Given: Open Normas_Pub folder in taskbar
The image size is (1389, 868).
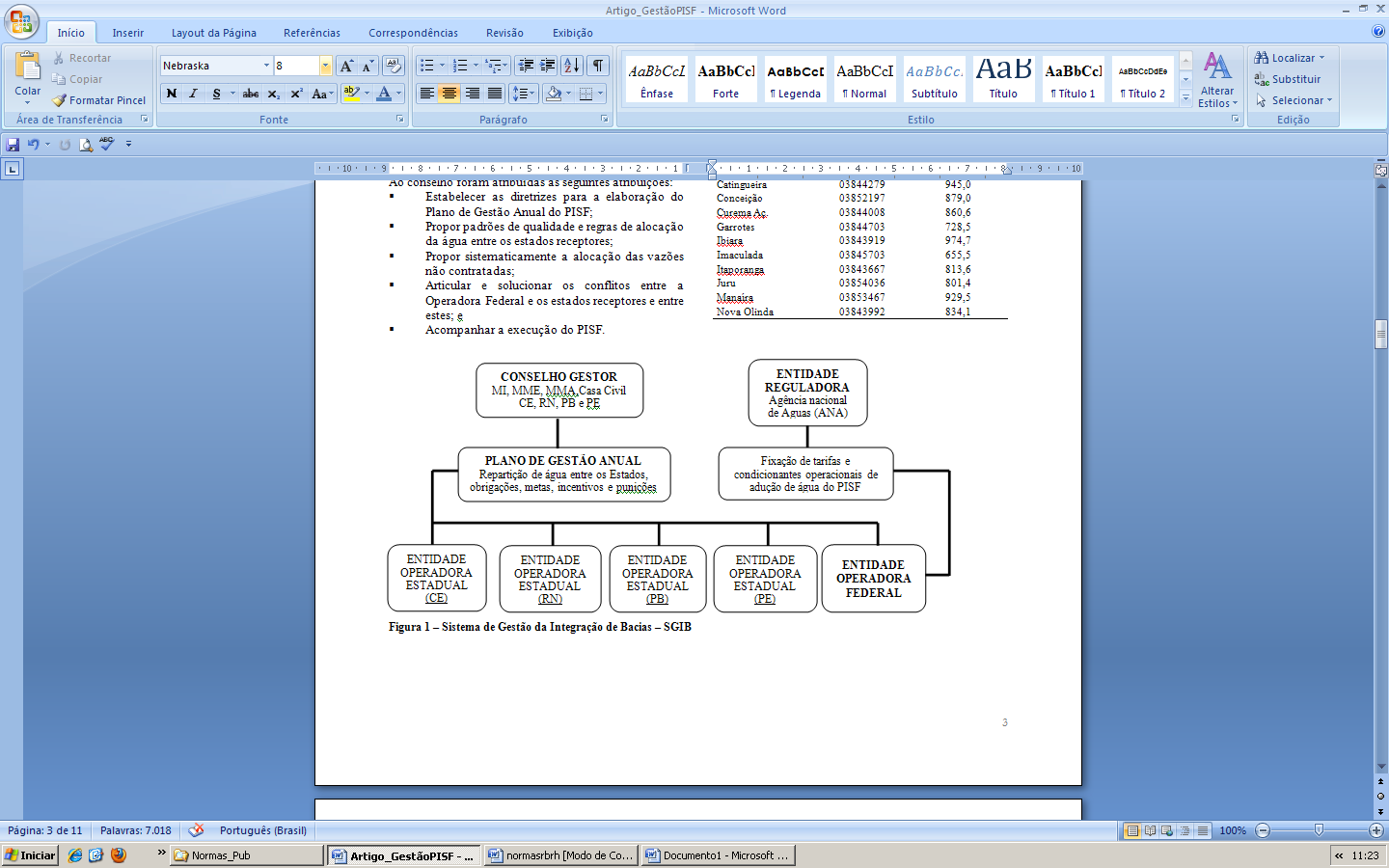Looking at the screenshot, I should pyautogui.click(x=247, y=855).
